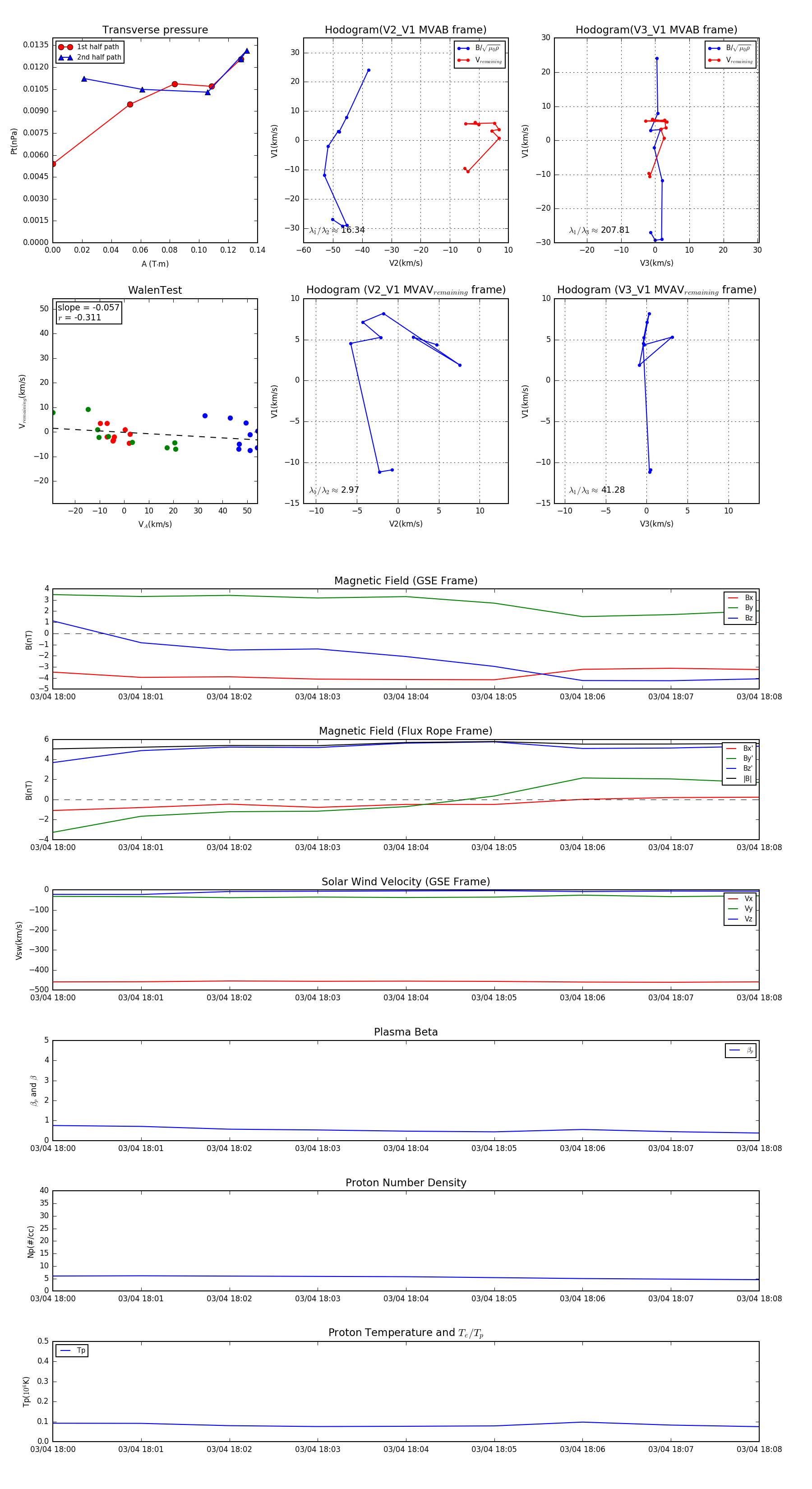Click the λ1/λ2 ≈ 2.97 annotation
The image size is (812, 1489).
coord(334,490)
